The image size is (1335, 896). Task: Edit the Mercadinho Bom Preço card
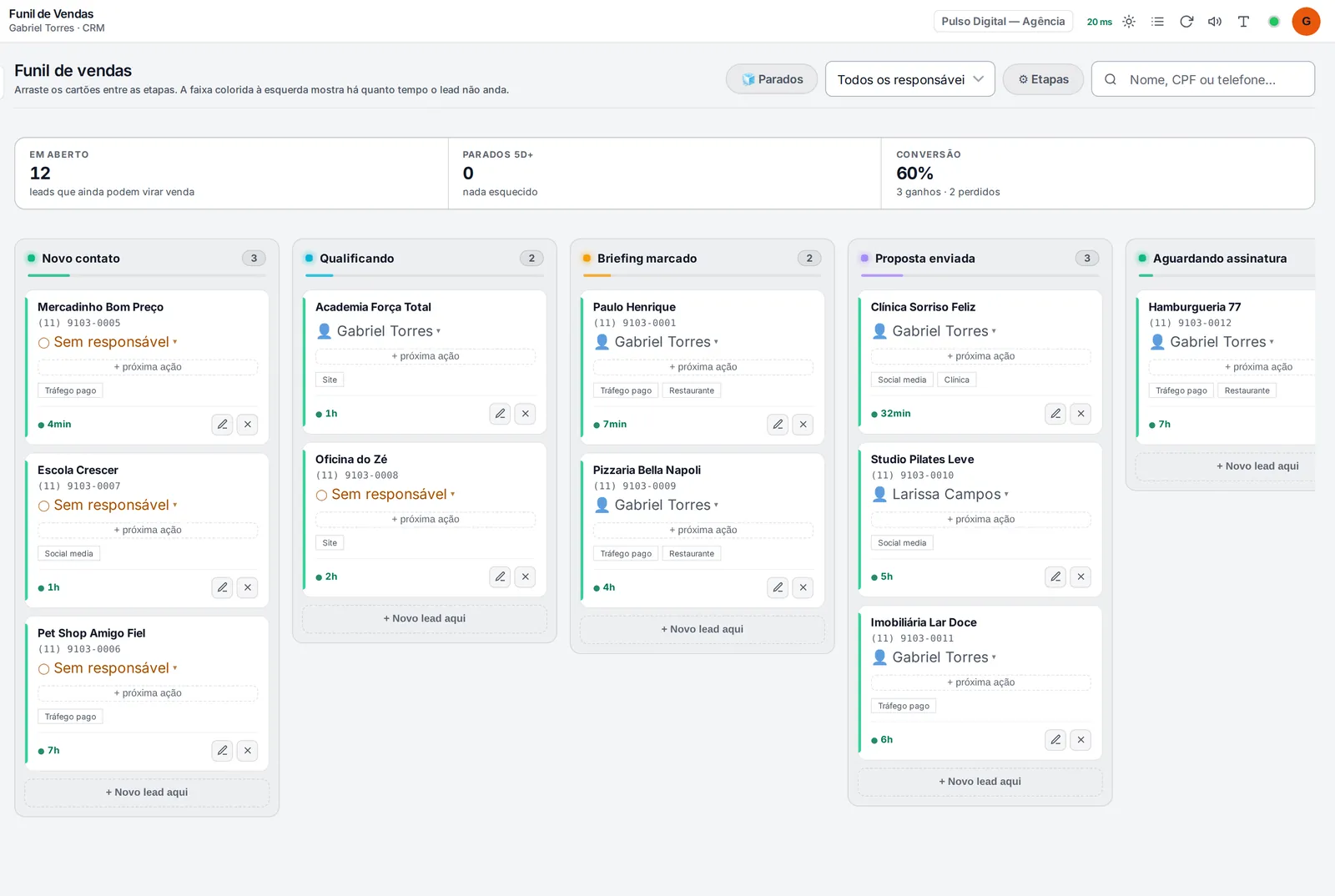point(222,425)
